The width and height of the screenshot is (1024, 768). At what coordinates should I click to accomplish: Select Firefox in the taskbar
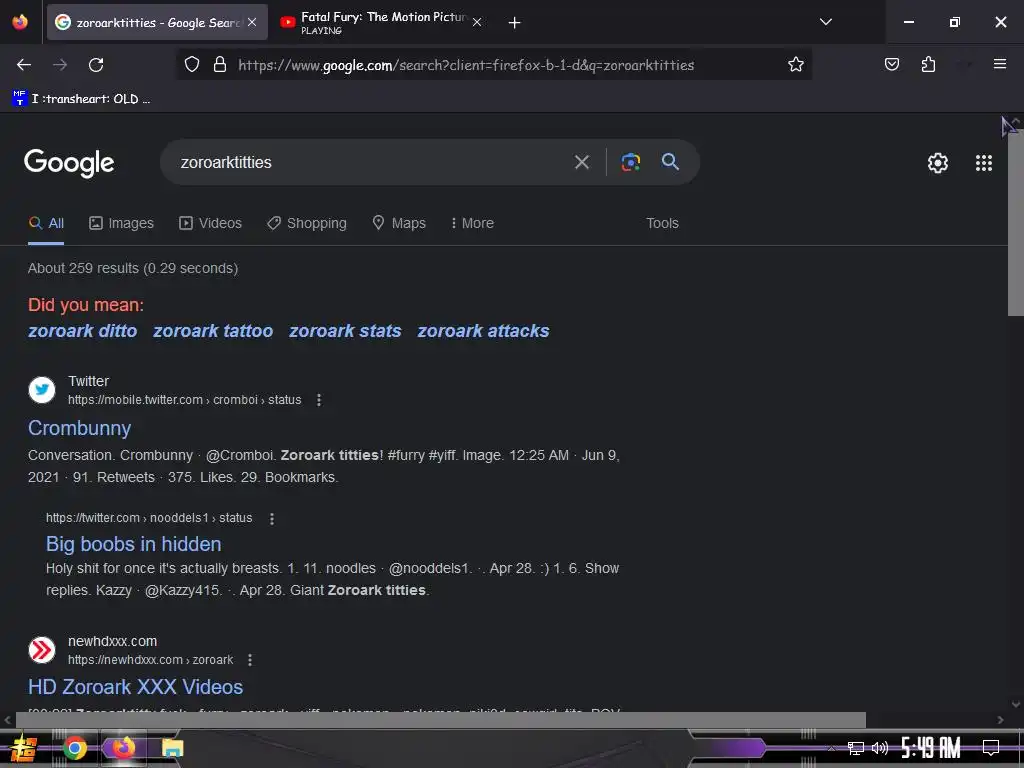pyautogui.click(x=123, y=748)
